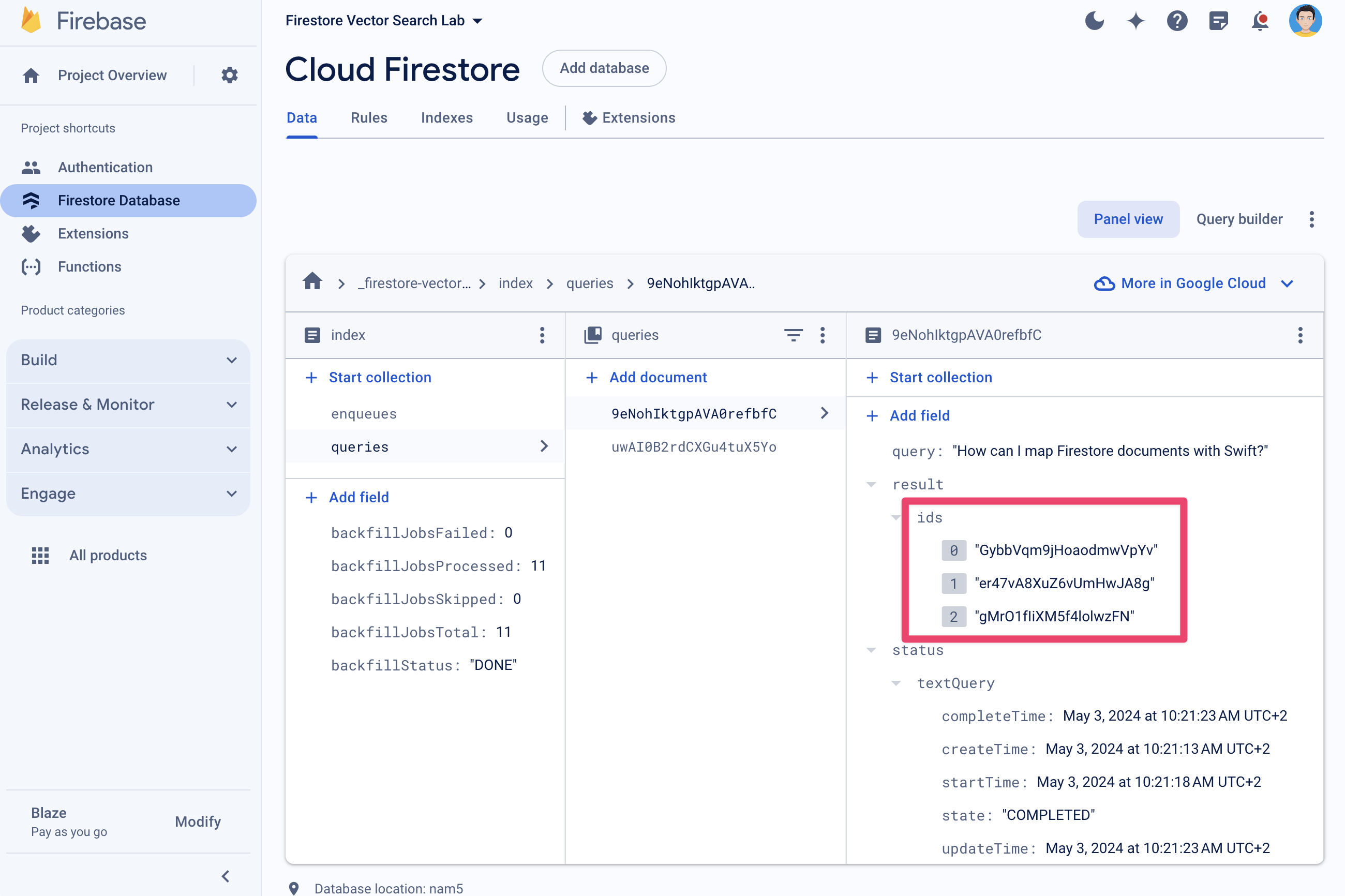The image size is (1345, 896).
Task: Select the Firestore filter icon on queries
Action: [793, 335]
